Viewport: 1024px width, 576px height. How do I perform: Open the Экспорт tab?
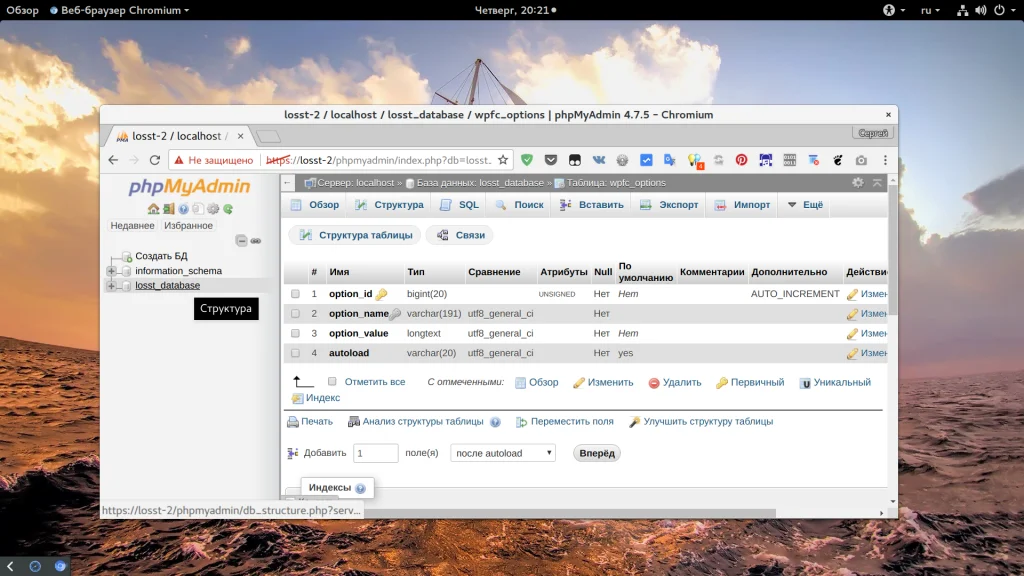(x=669, y=204)
